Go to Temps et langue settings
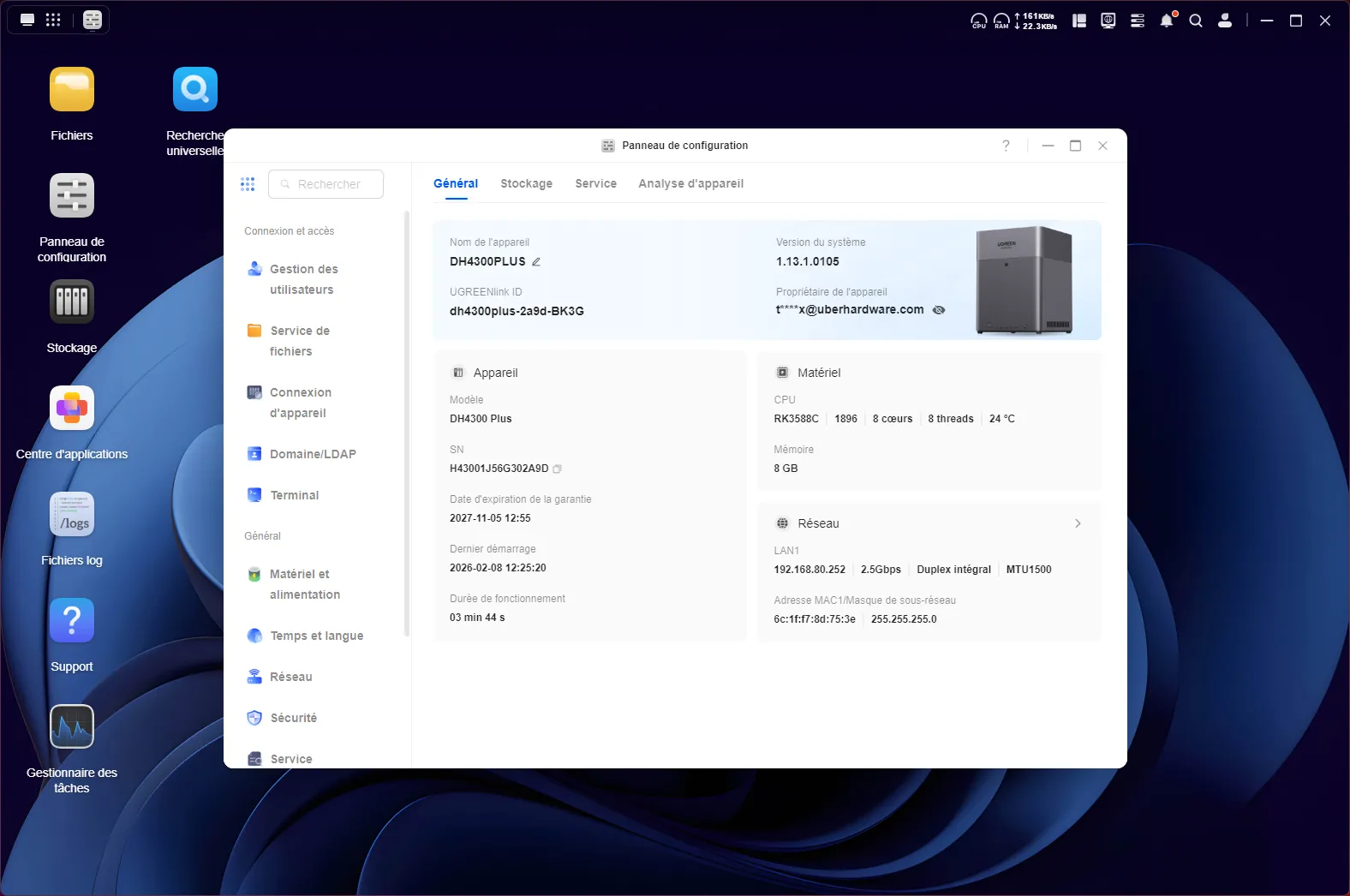1350x896 pixels. 316,636
